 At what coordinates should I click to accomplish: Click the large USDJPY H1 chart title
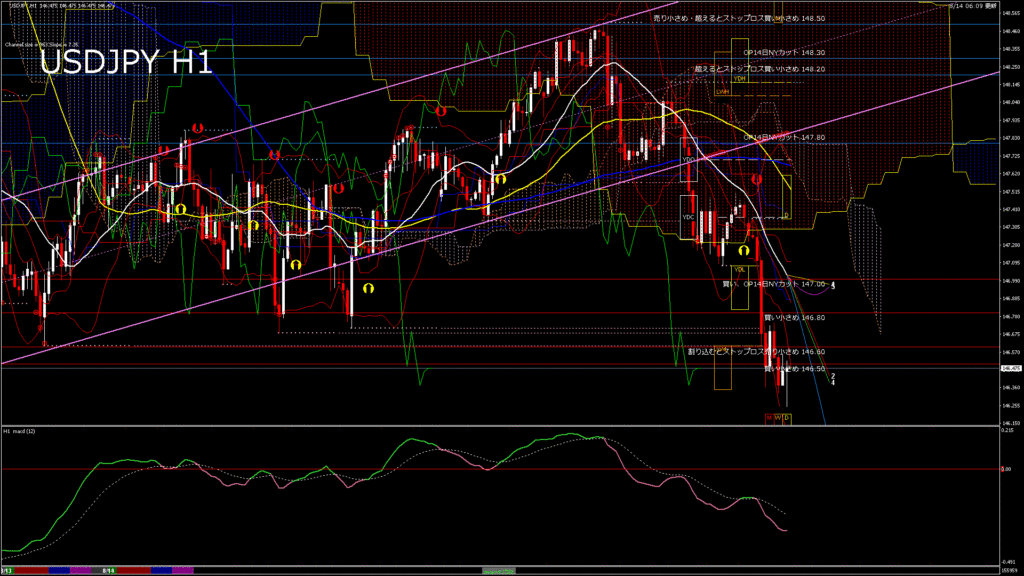click(x=125, y=62)
